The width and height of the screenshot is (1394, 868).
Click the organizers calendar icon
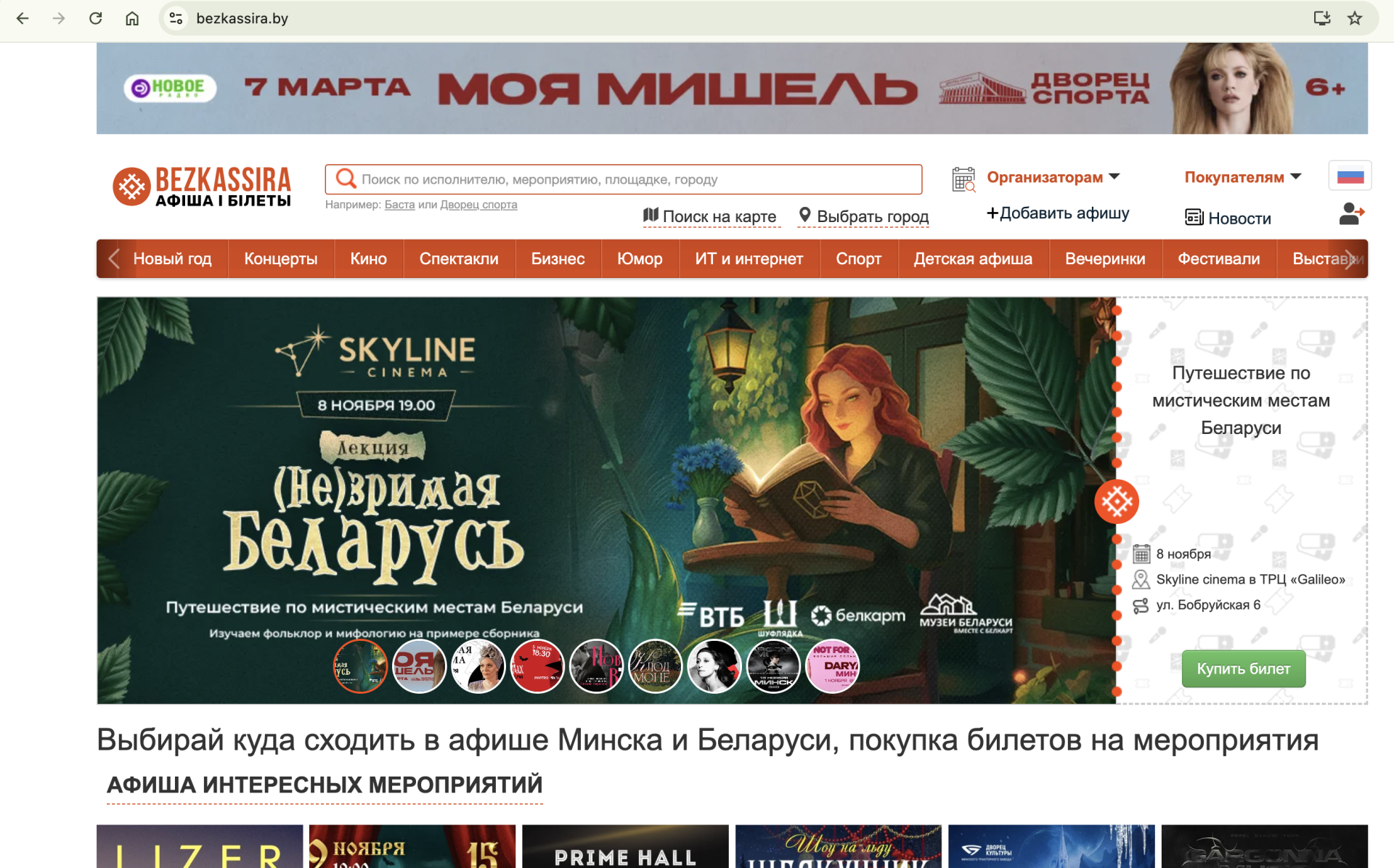click(x=963, y=179)
